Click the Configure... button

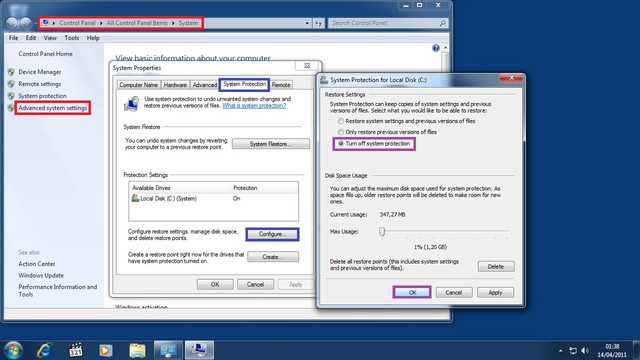coord(272,234)
